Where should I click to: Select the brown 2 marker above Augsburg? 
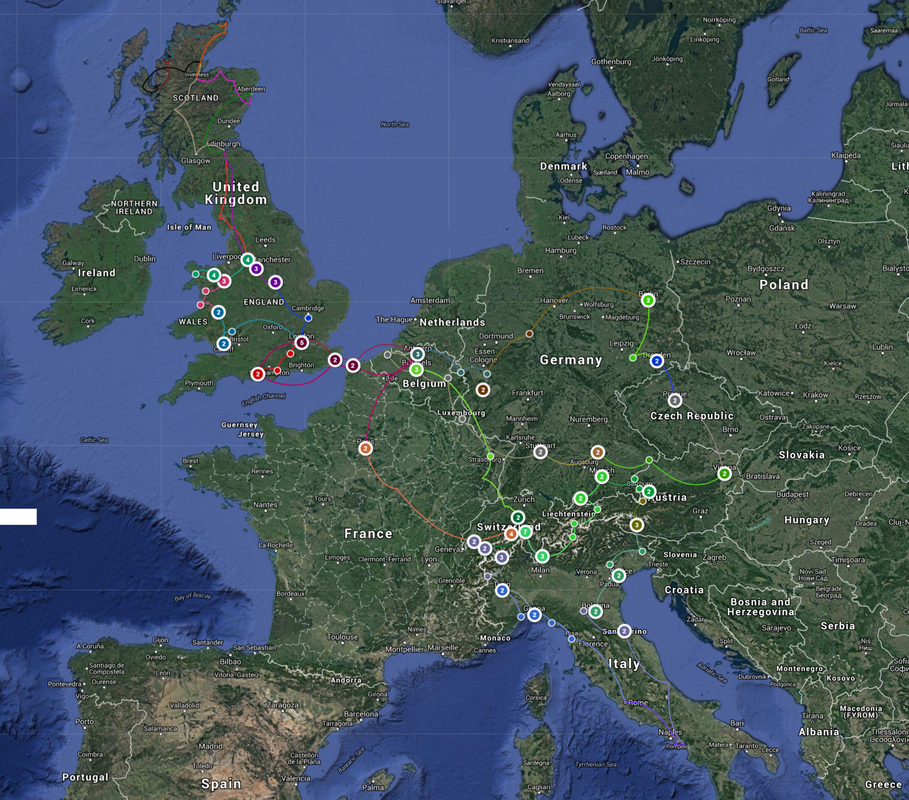(598, 452)
